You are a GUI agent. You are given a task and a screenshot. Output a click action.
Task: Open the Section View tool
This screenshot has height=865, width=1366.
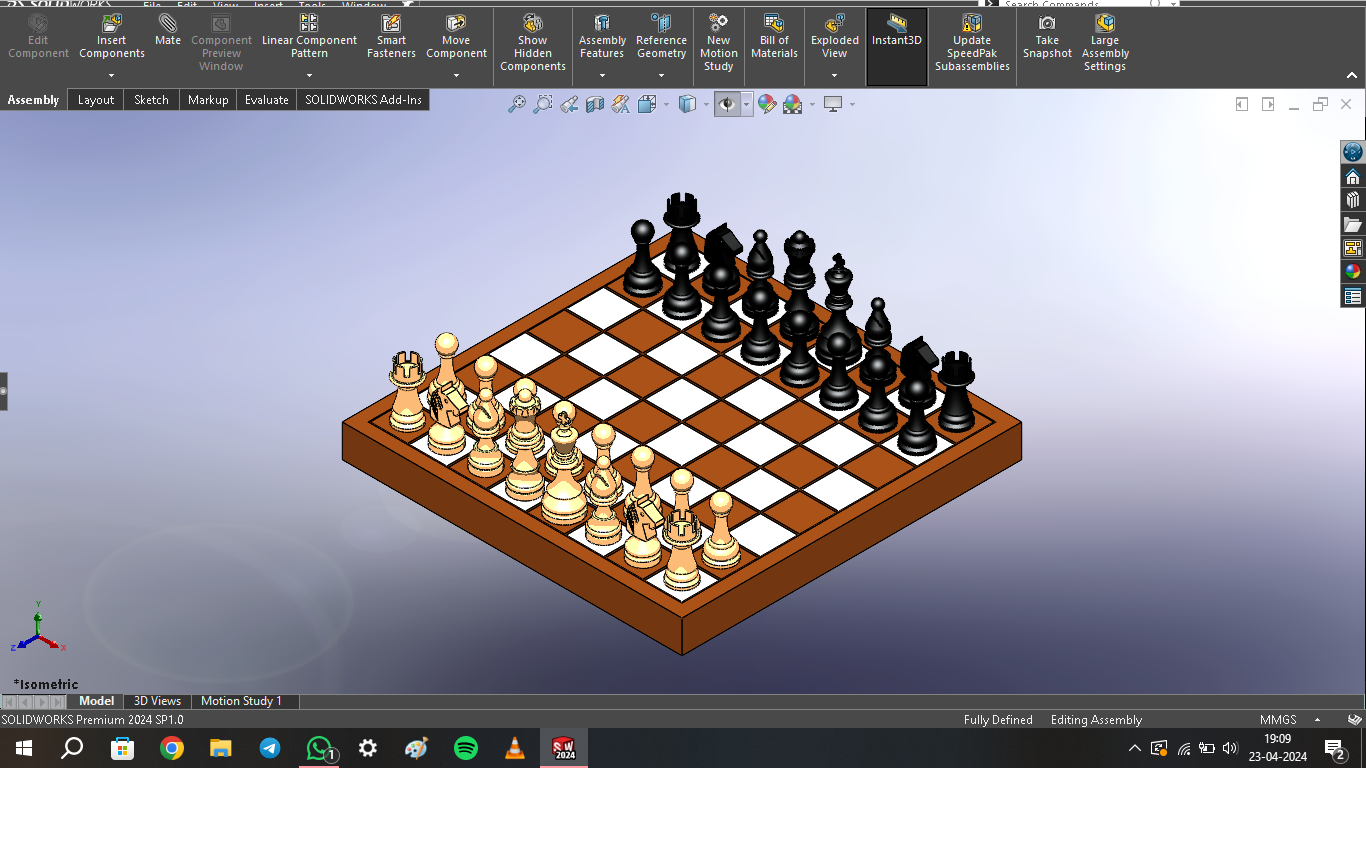click(595, 103)
